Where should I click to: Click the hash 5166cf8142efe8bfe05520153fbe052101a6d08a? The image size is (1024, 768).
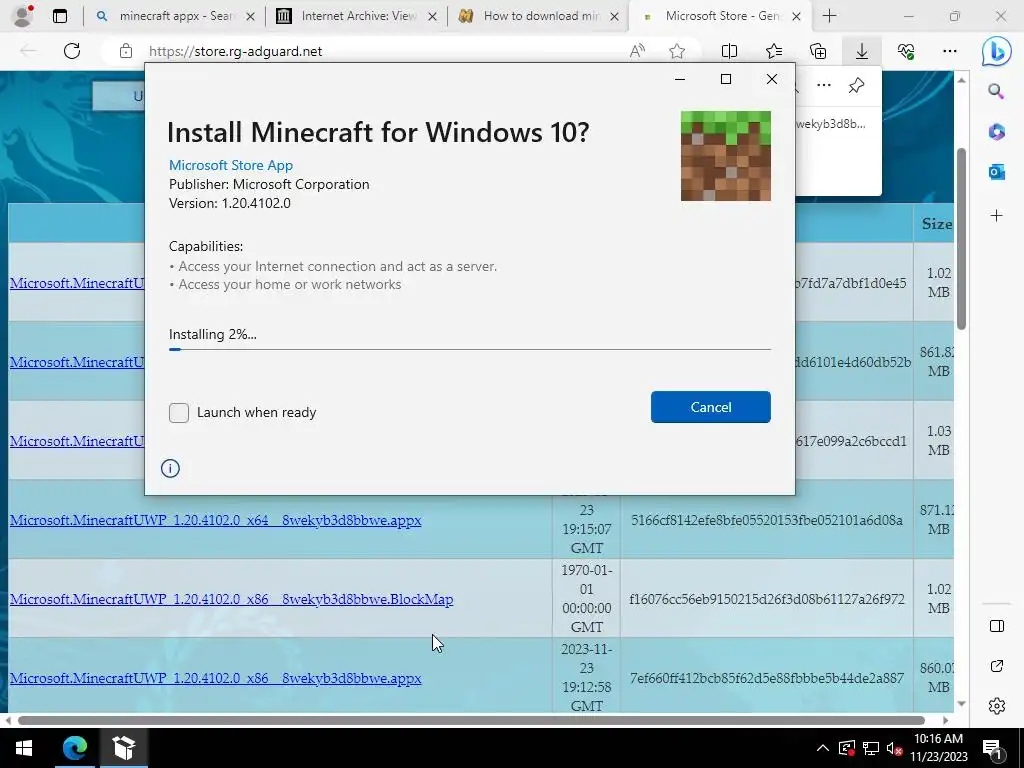[x=767, y=520]
